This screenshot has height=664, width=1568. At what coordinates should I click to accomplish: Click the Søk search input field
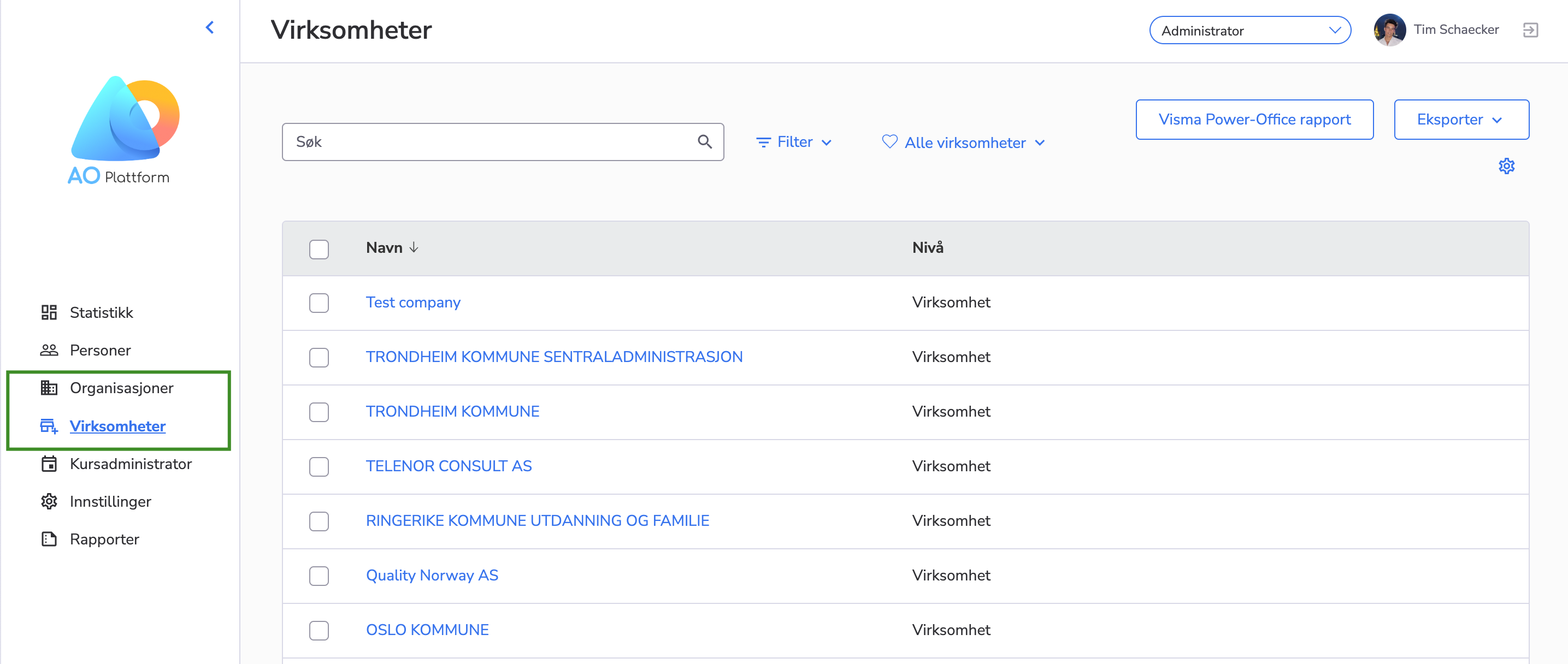click(x=503, y=142)
